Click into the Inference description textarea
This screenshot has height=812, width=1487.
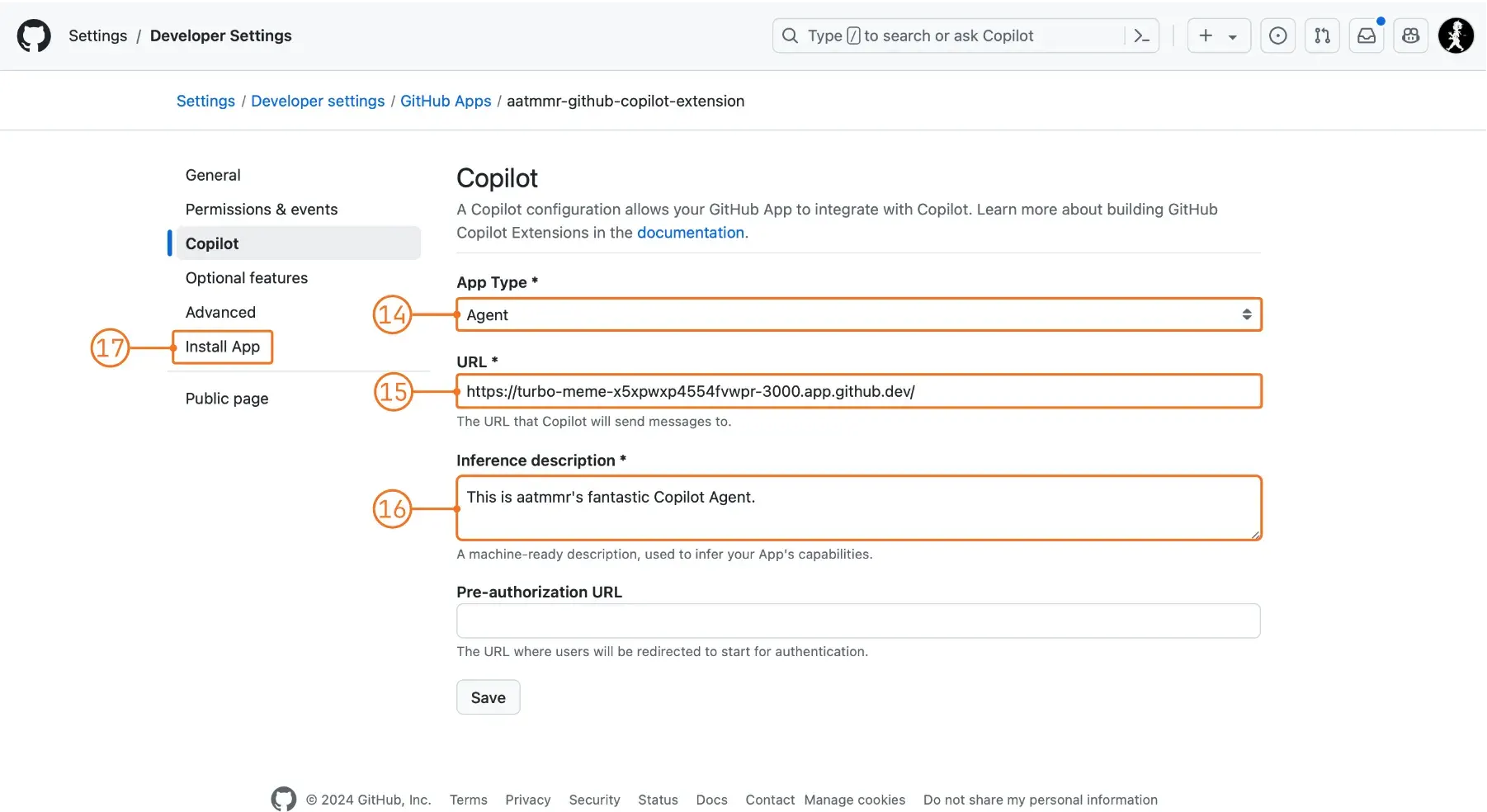858,507
